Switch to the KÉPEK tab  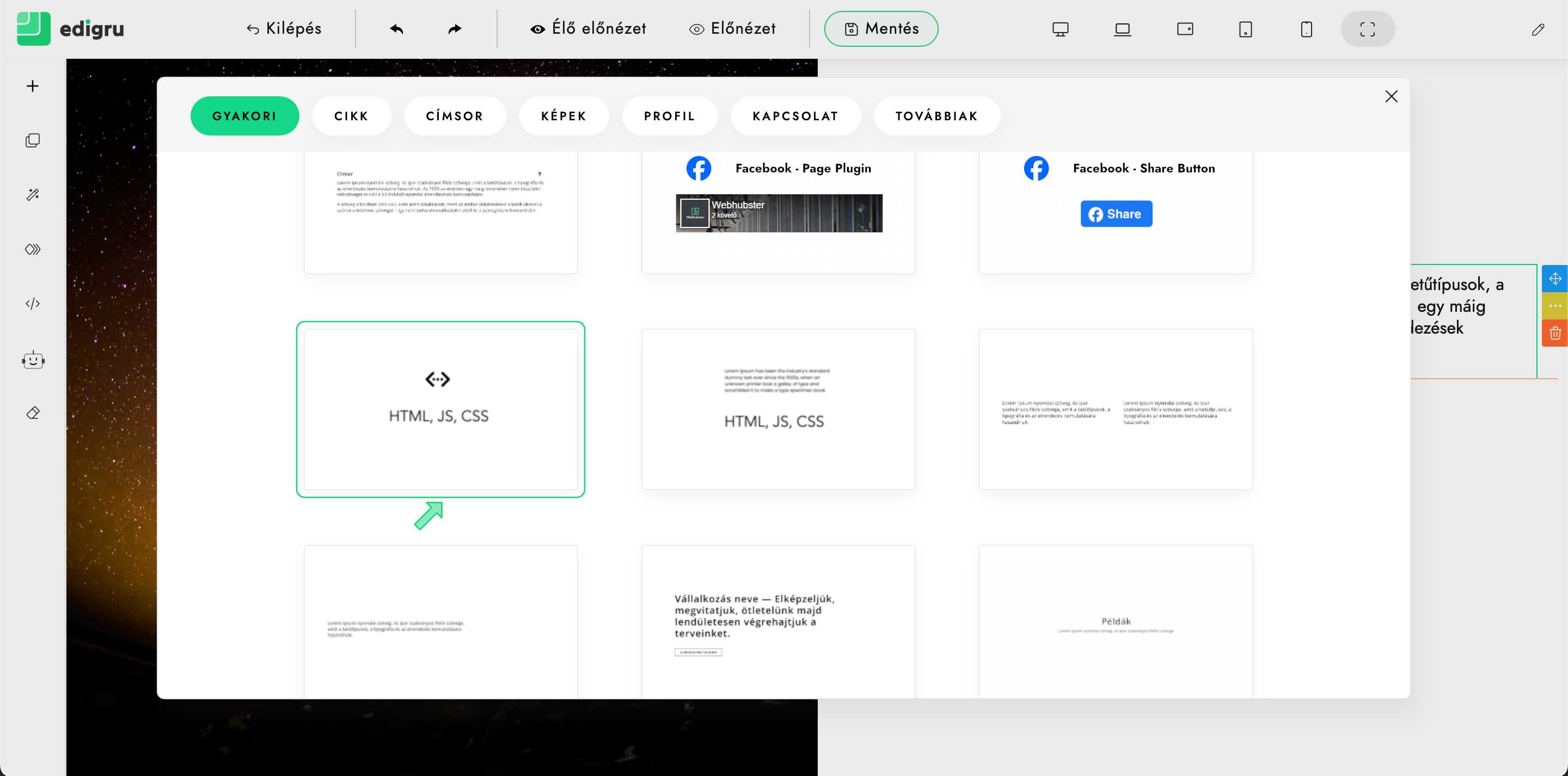pyautogui.click(x=563, y=116)
